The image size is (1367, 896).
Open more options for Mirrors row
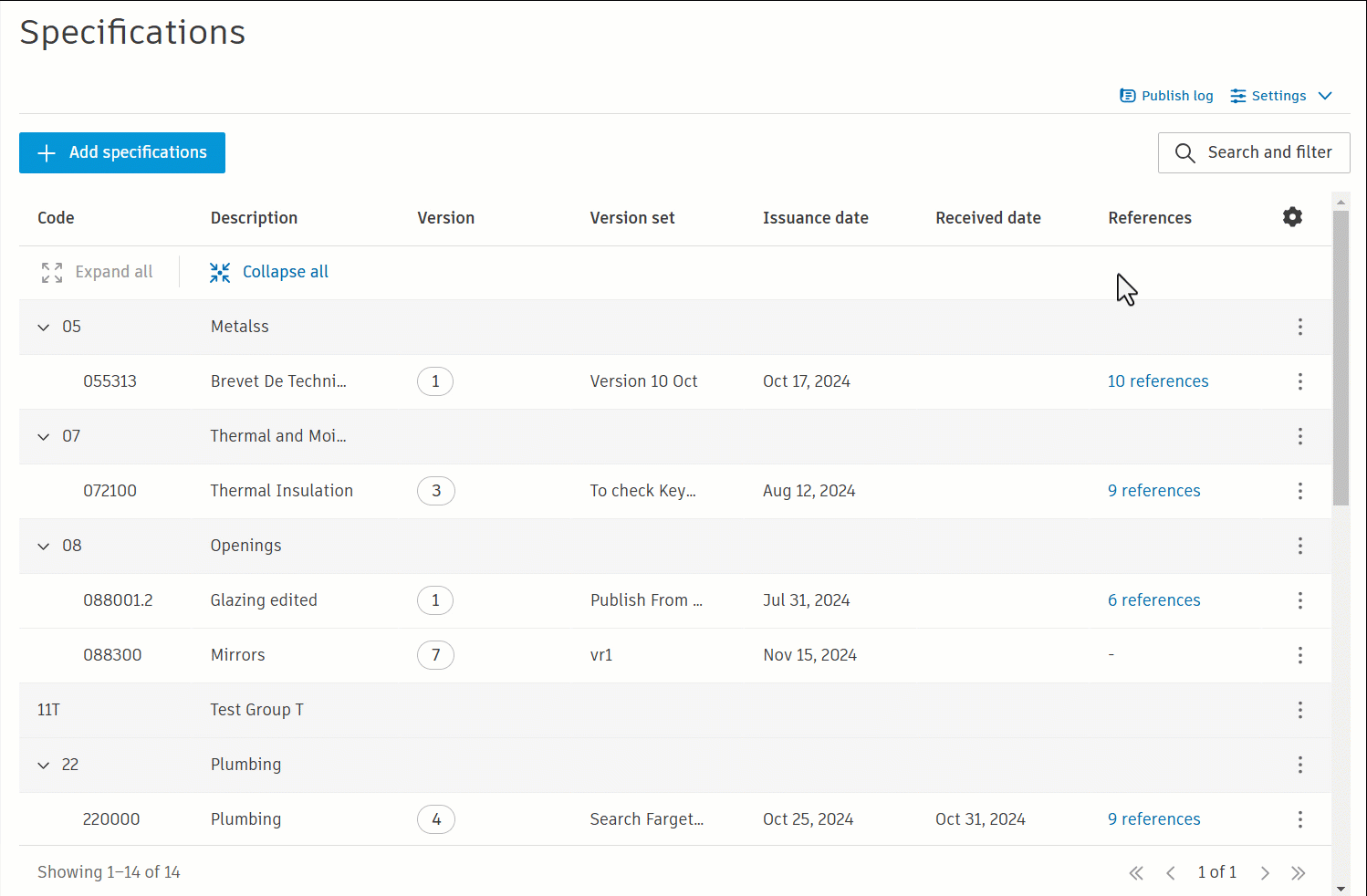coord(1300,655)
